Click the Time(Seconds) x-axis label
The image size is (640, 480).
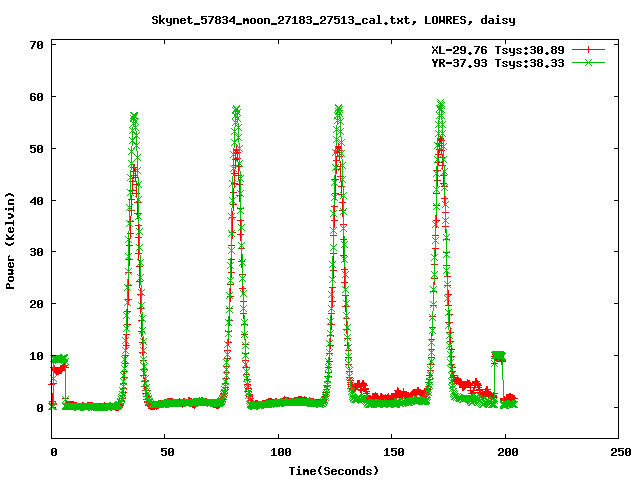[x=334, y=471]
